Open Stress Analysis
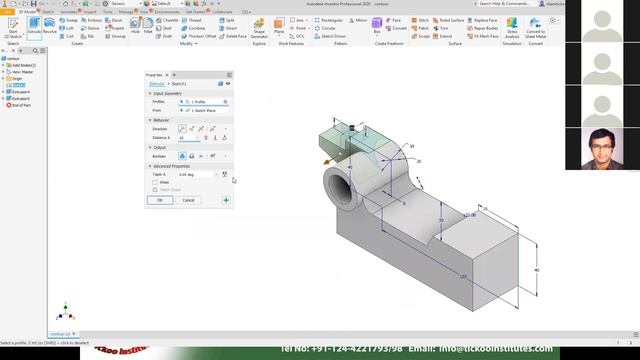 click(512, 28)
